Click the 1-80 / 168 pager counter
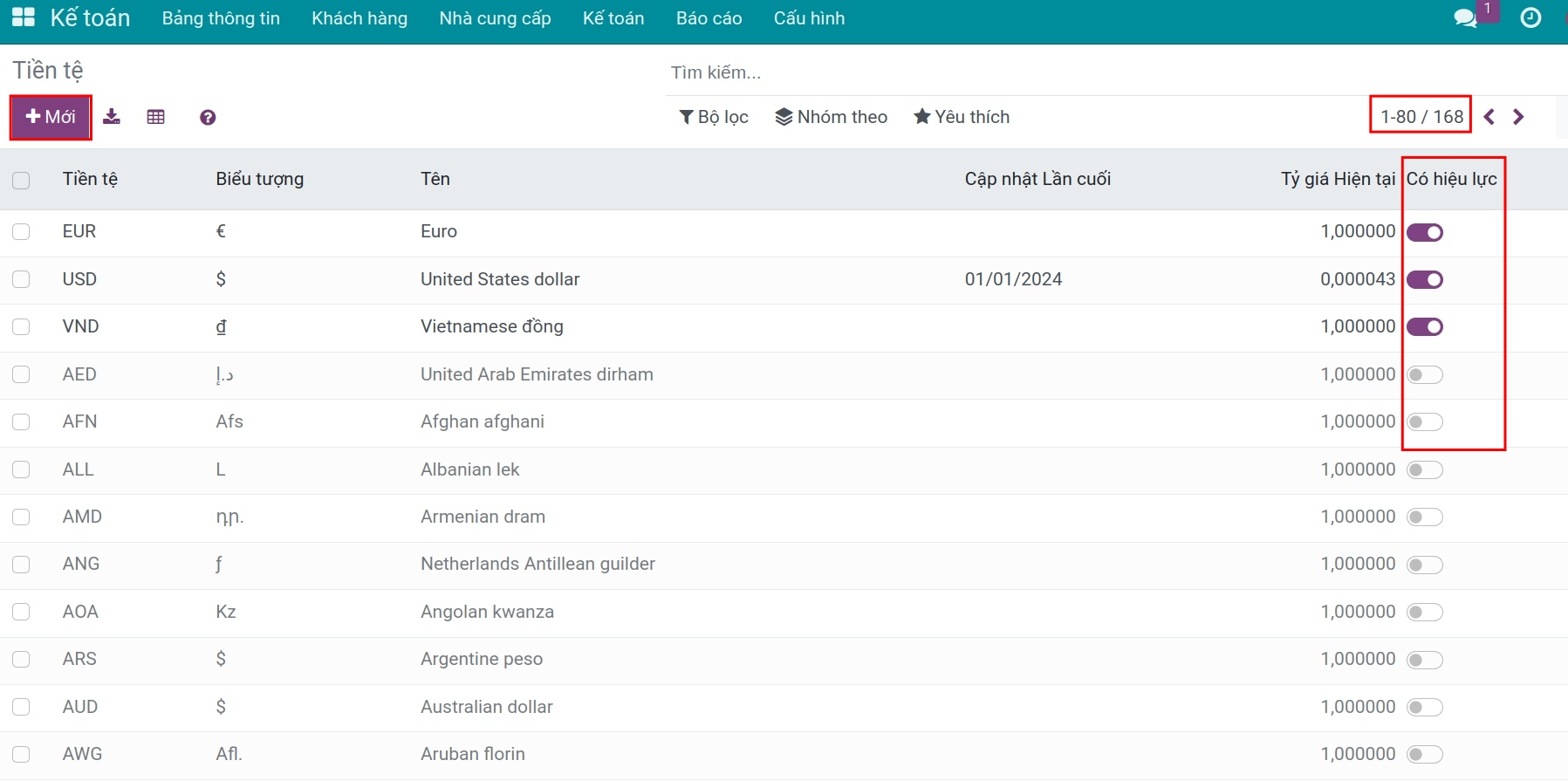Viewport: 1568px width, 781px height. click(1421, 117)
